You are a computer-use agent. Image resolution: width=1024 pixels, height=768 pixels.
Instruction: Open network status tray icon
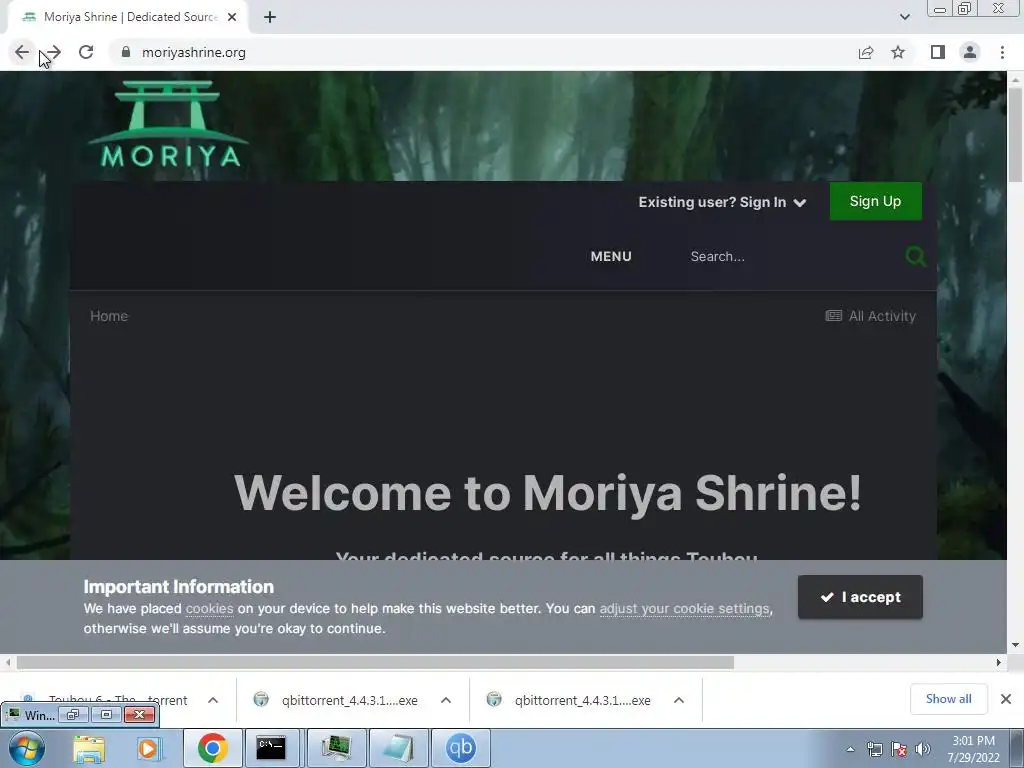click(x=874, y=749)
